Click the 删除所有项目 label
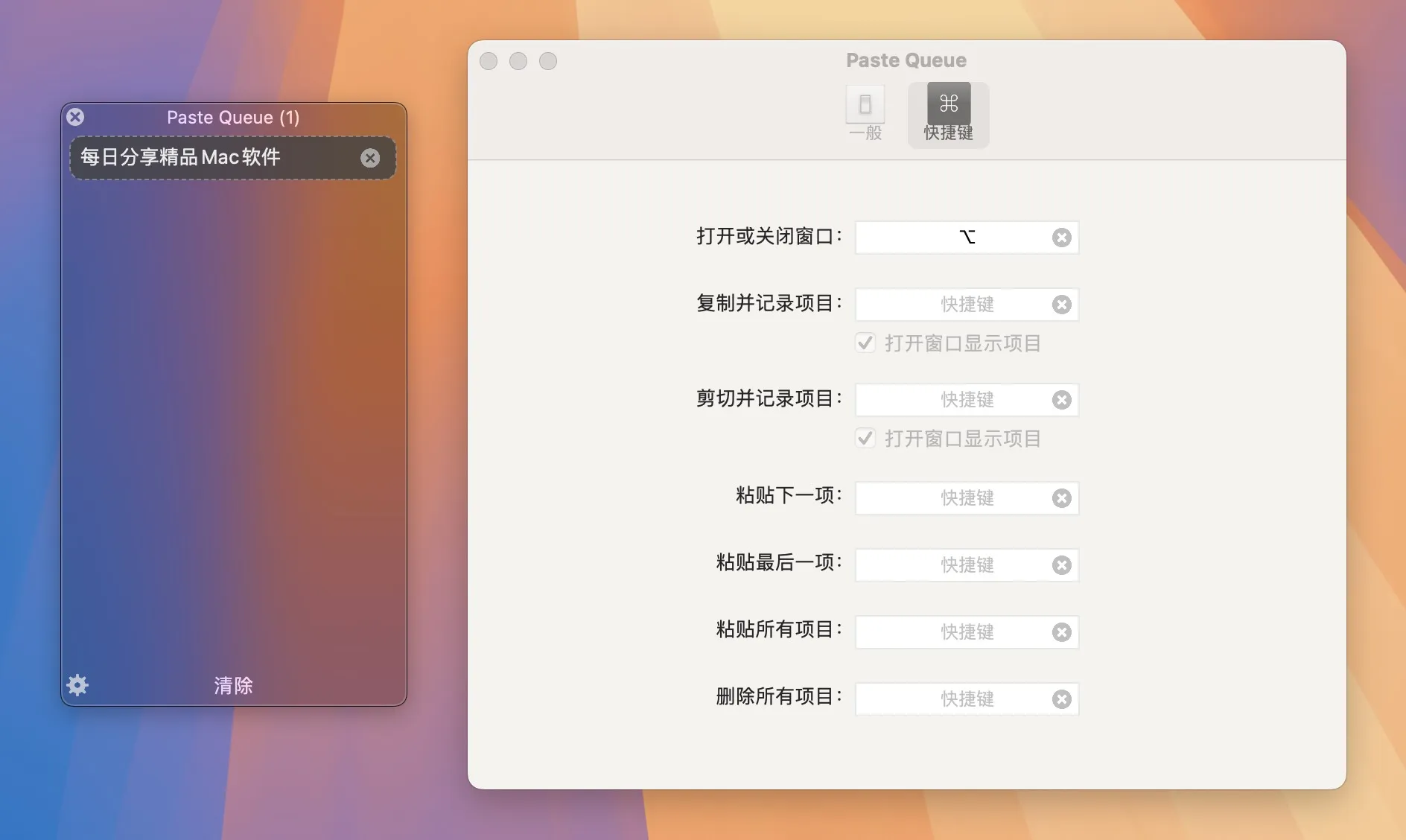Screen dimensions: 1406x840 pyautogui.click(x=779, y=697)
